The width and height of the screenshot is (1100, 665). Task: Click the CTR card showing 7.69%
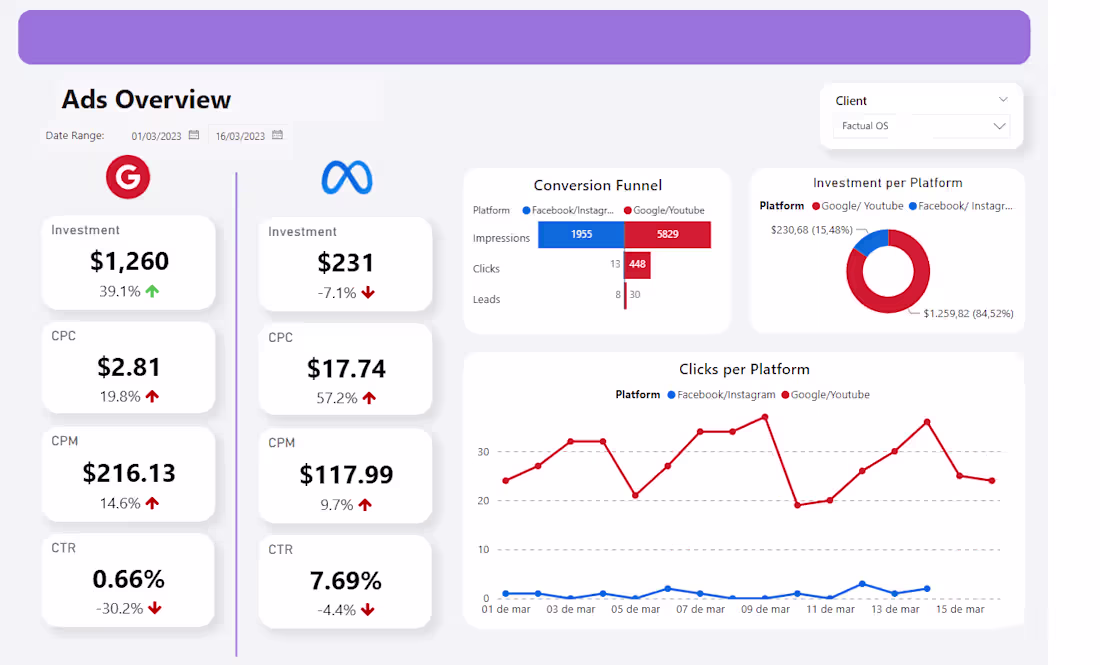345,580
